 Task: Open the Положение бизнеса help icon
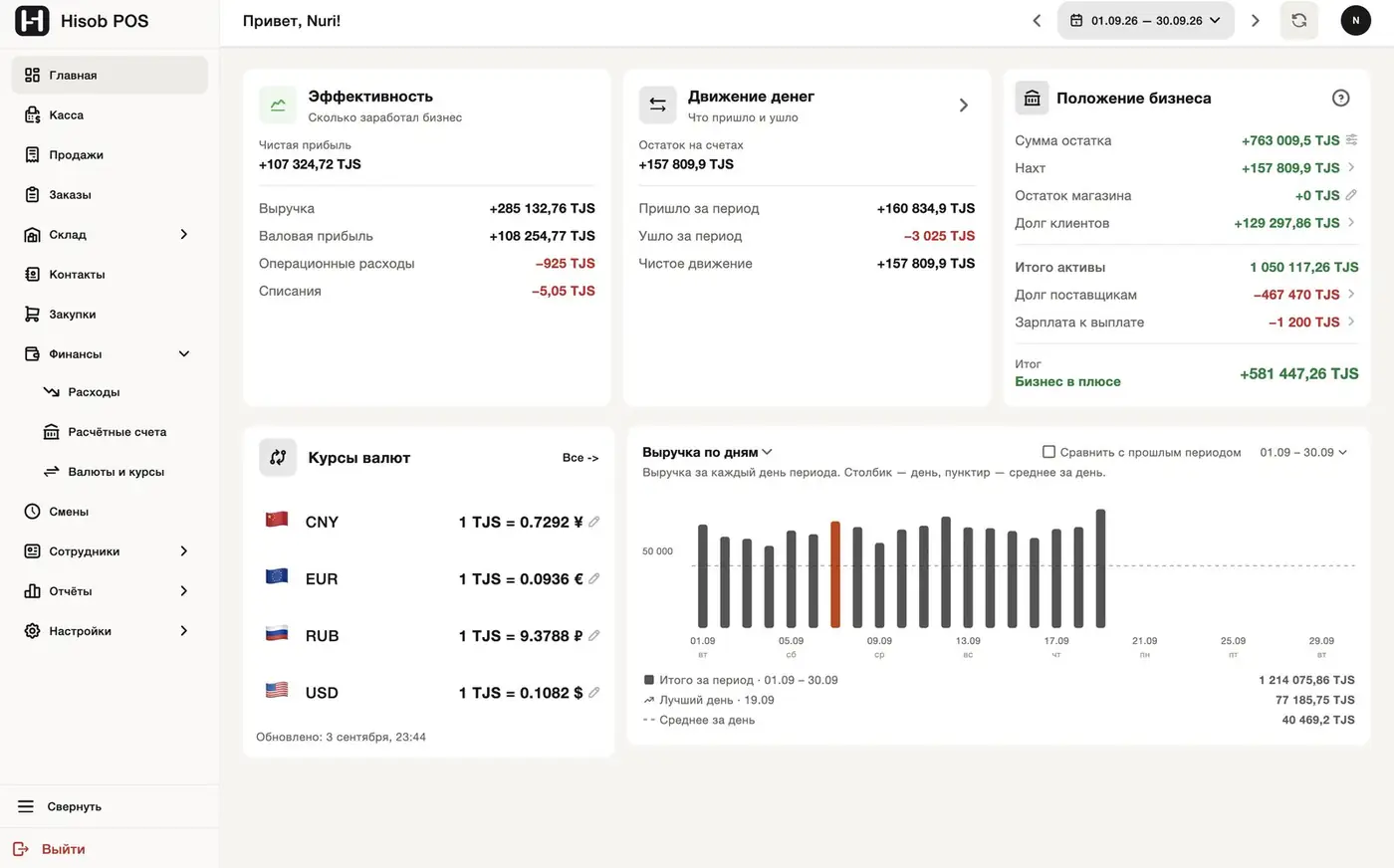click(x=1340, y=98)
